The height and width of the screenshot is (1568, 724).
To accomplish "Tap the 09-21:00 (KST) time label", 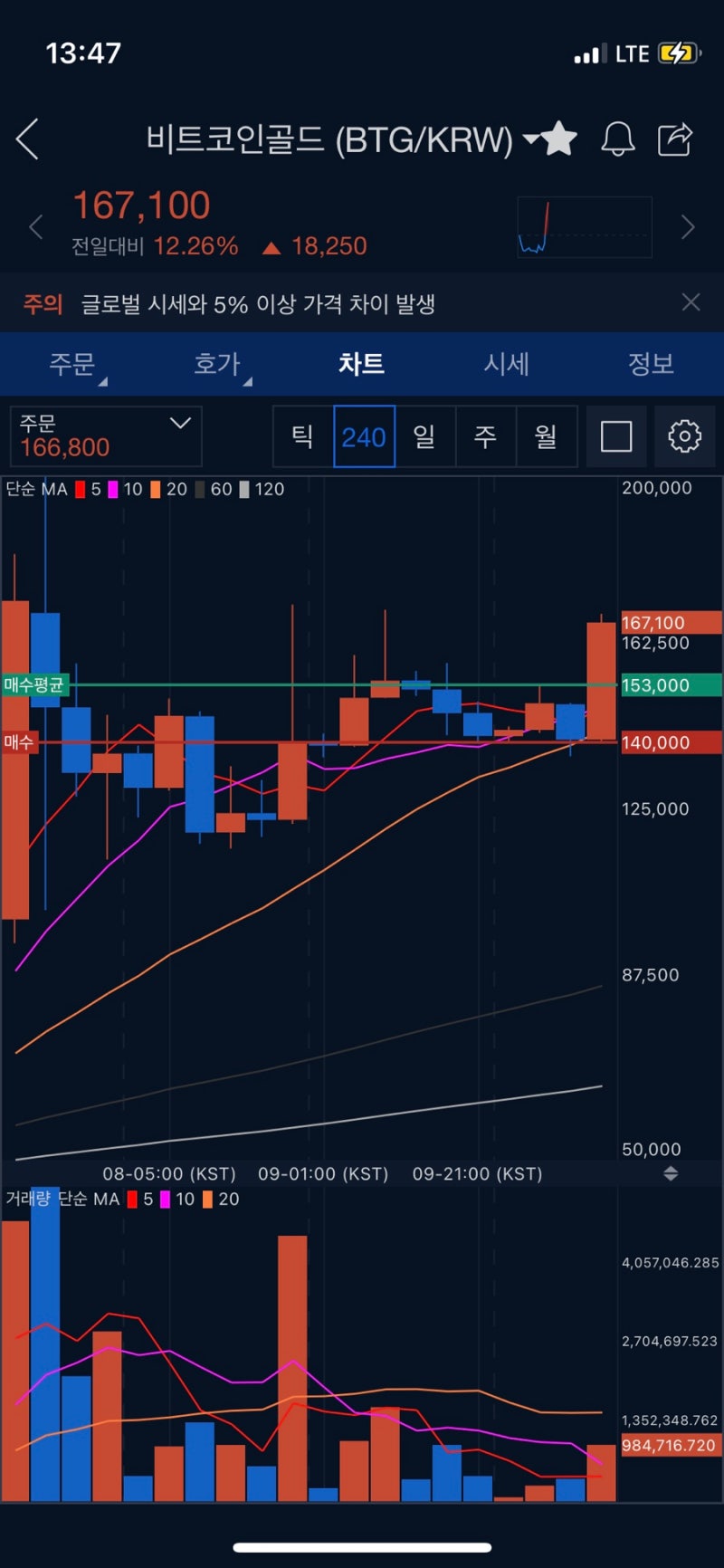I will point(477,1174).
